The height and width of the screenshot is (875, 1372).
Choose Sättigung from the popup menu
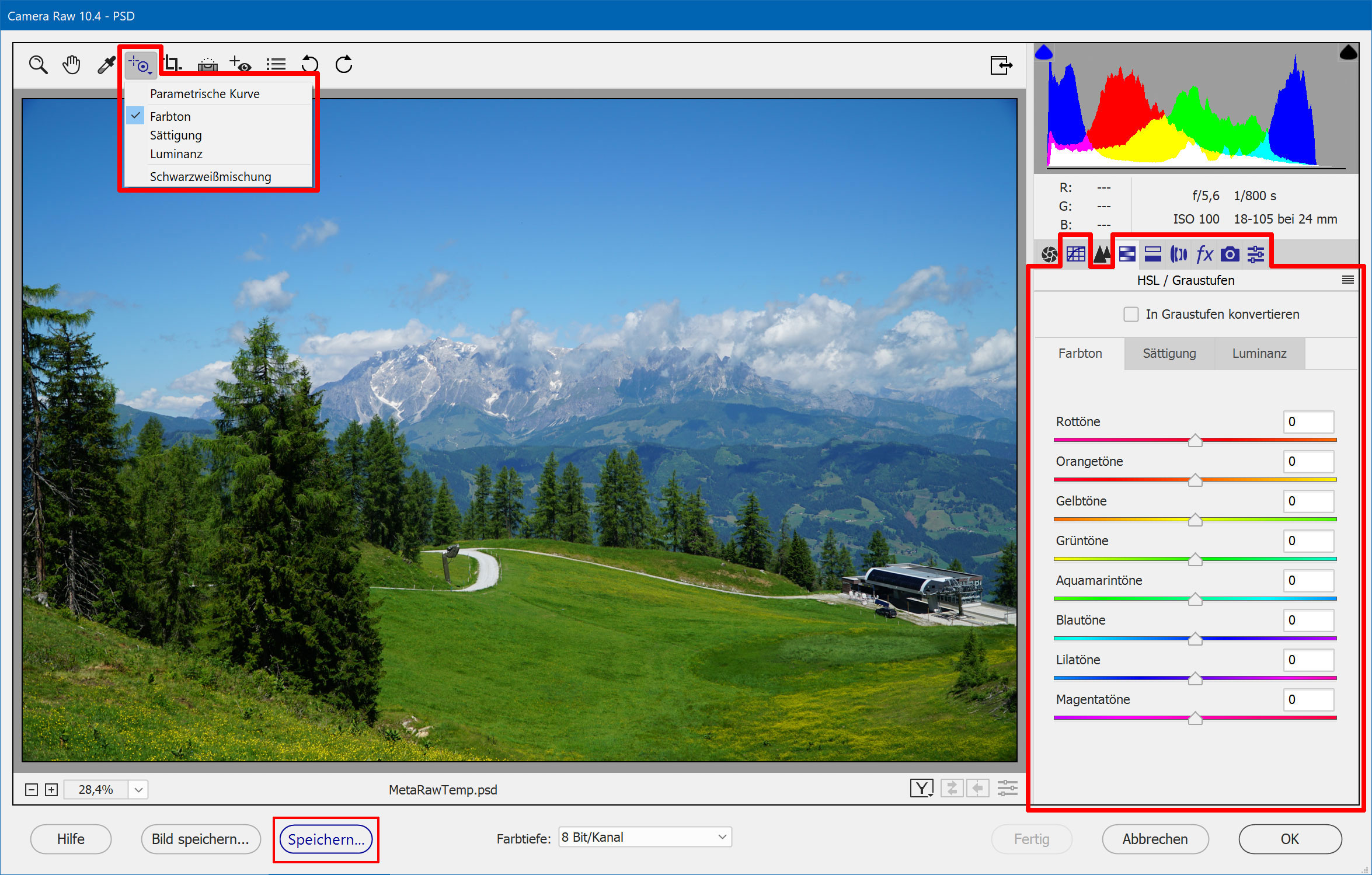click(176, 135)
